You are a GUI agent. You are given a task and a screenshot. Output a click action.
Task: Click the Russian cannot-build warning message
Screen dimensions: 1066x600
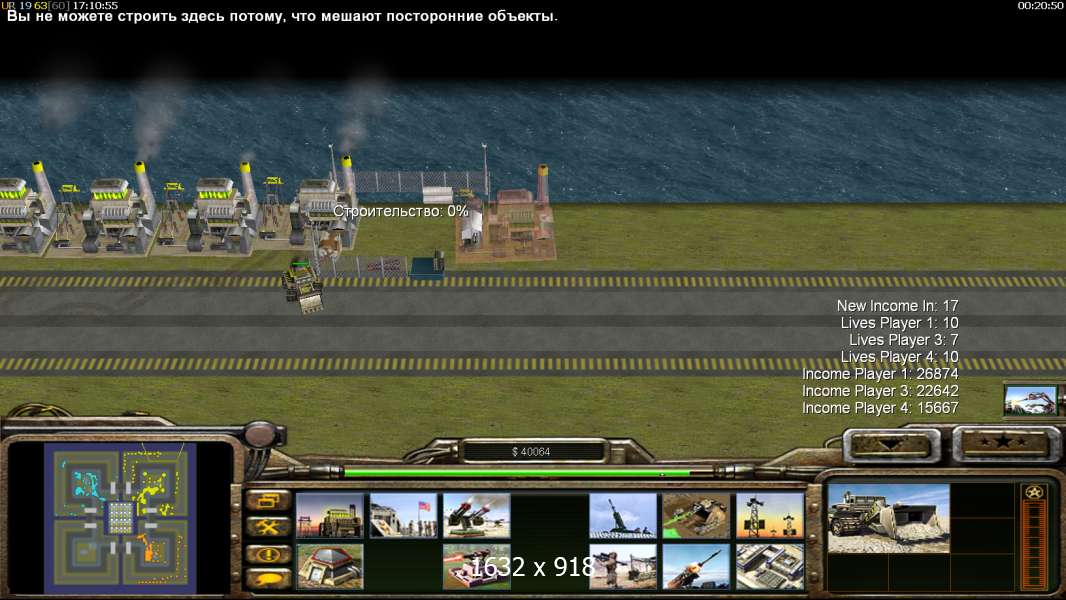(282, 16)
